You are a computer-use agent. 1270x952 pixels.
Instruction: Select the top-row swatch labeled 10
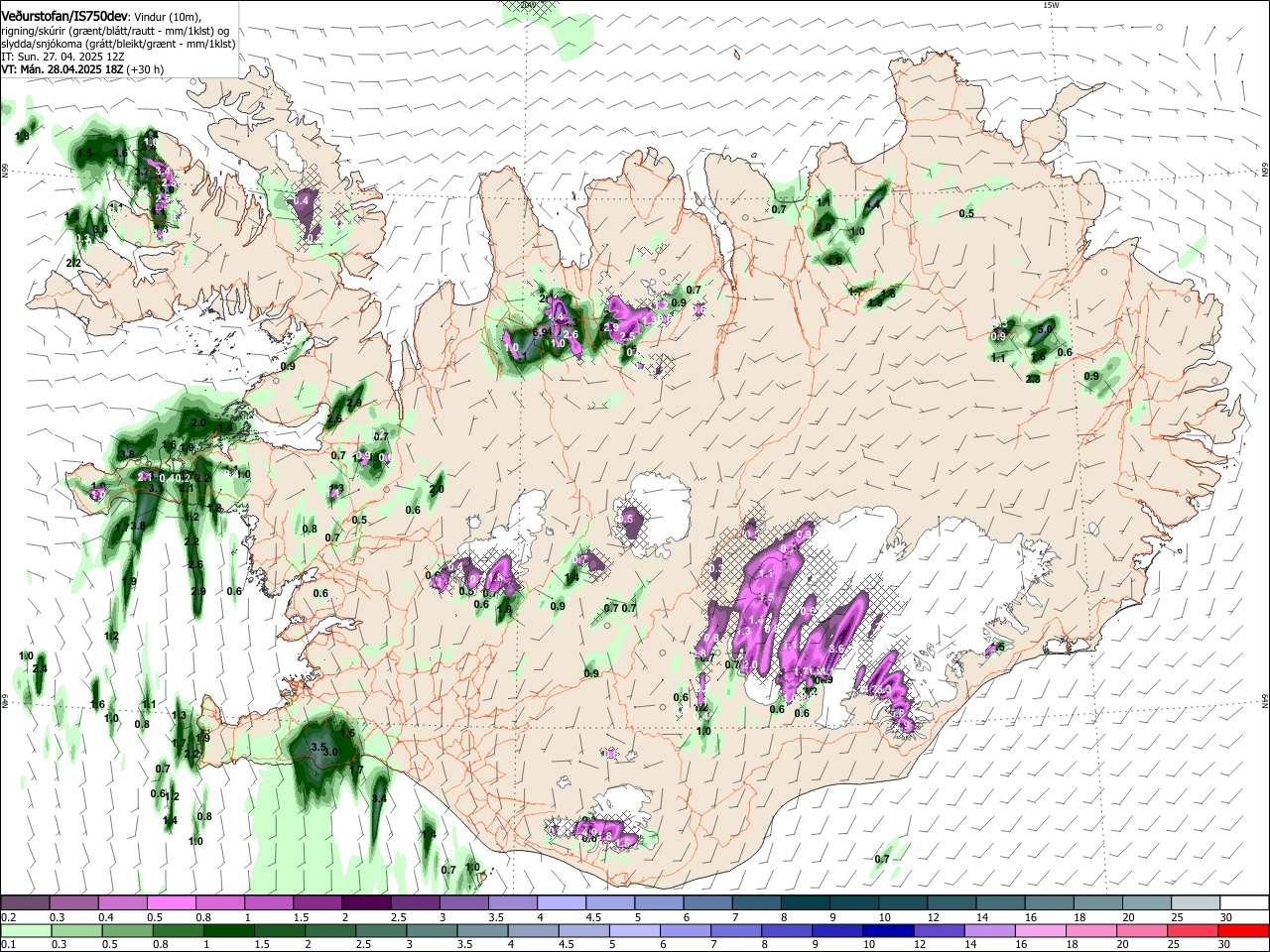coord(902,902)
